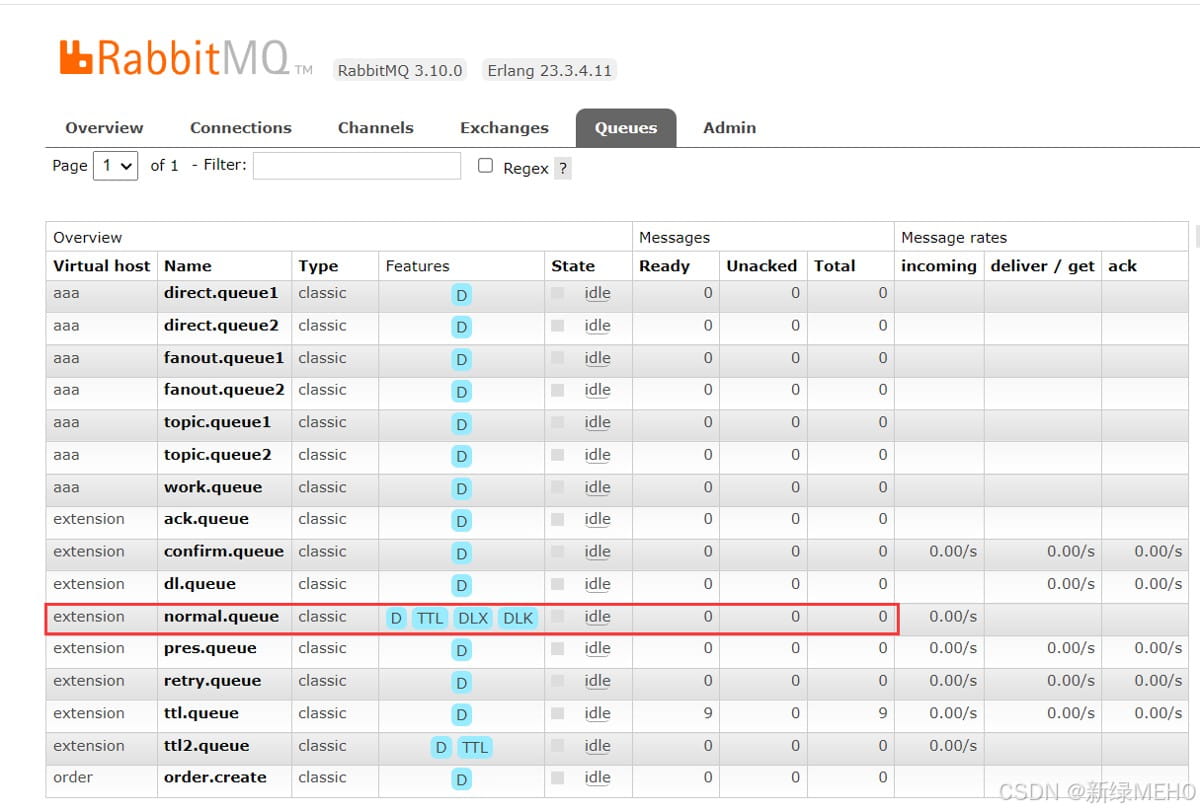This screenshot has width=1200, height=811.
Task: Enable the Regex checkbox
Action: tap(486, 166)
